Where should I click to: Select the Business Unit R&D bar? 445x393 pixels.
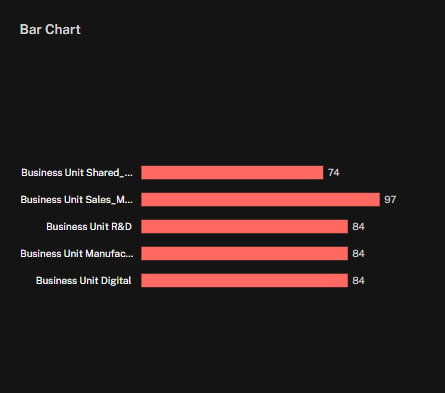click(x=244, y=227)
